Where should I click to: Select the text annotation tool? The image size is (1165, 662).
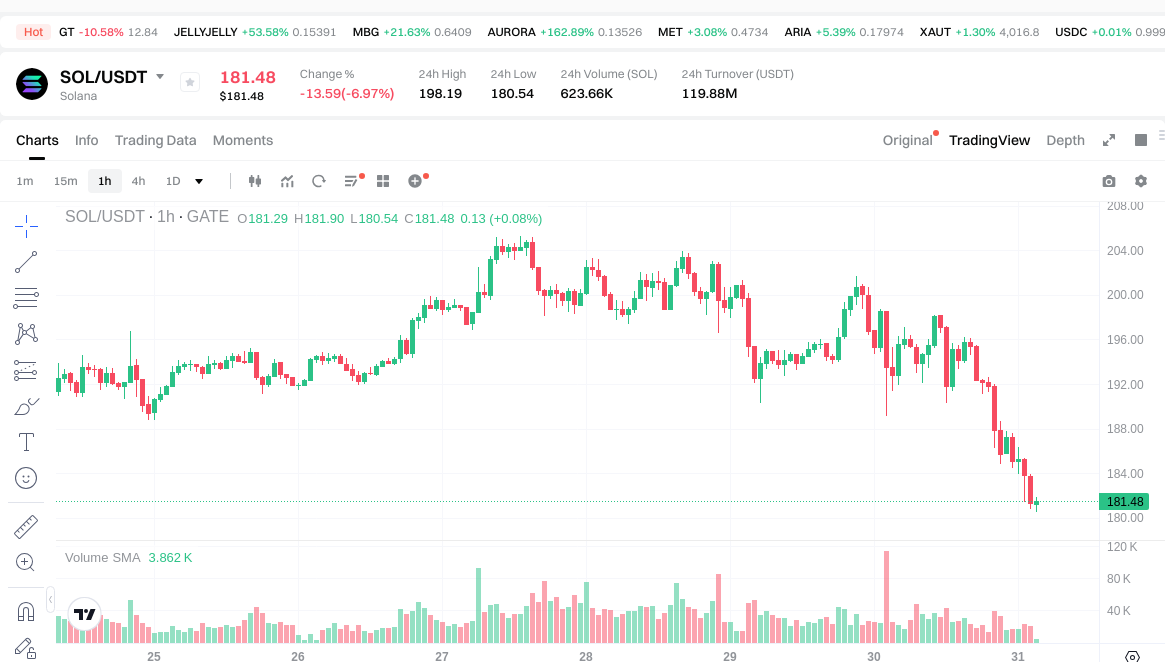[x=26, y=442]
